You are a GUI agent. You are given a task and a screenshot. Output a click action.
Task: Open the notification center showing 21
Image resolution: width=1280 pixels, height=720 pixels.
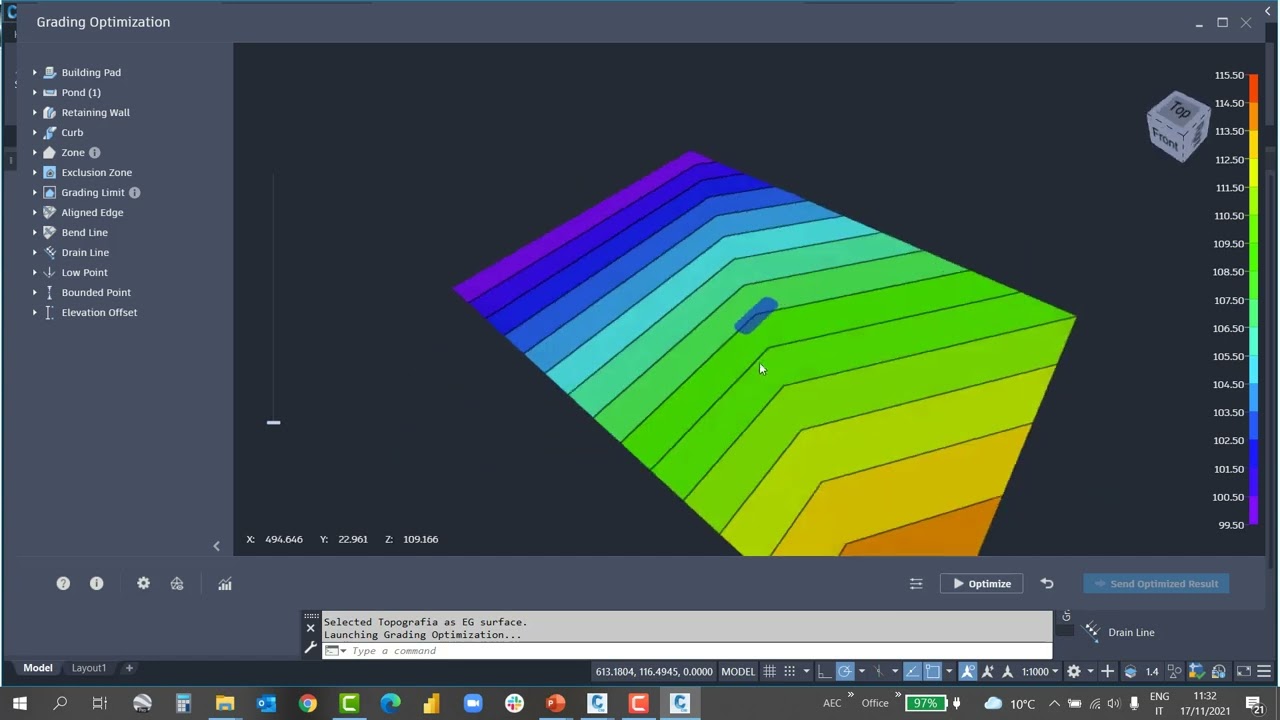click(x=1255, y=704)
